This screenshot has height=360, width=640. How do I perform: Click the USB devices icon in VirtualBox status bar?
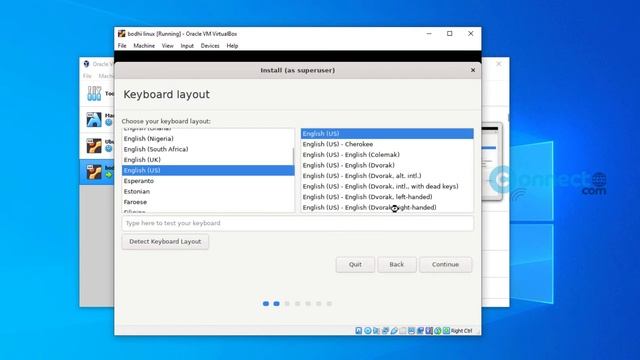[x=394, y=331]
